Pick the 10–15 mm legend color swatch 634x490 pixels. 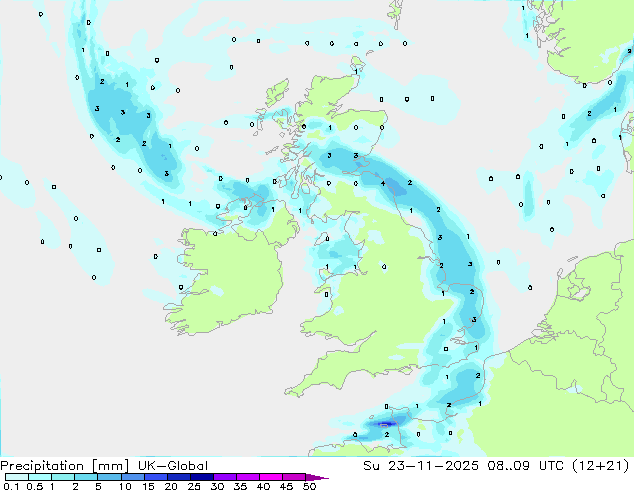pos(133,477)
